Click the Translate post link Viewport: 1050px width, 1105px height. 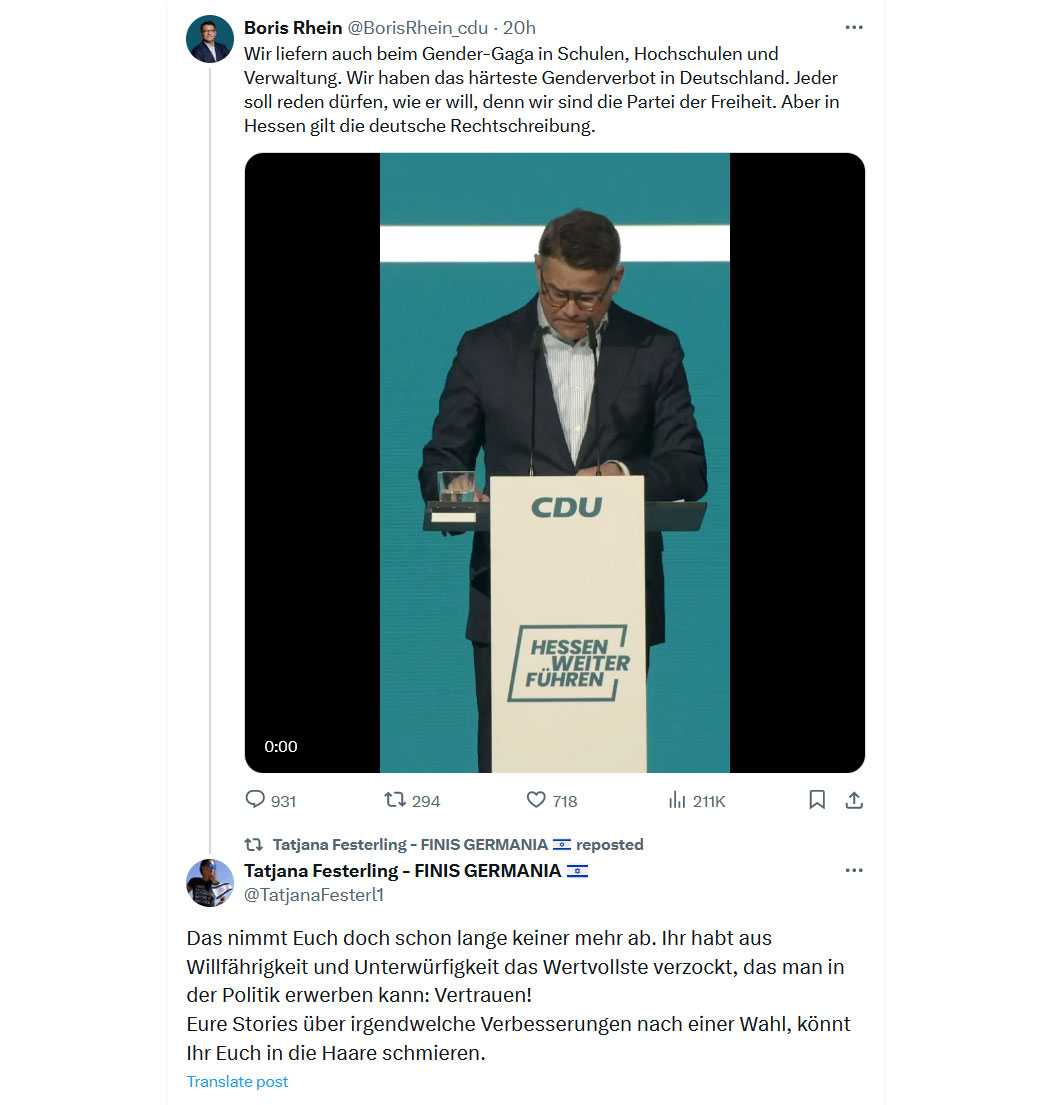coord(237,1082)
